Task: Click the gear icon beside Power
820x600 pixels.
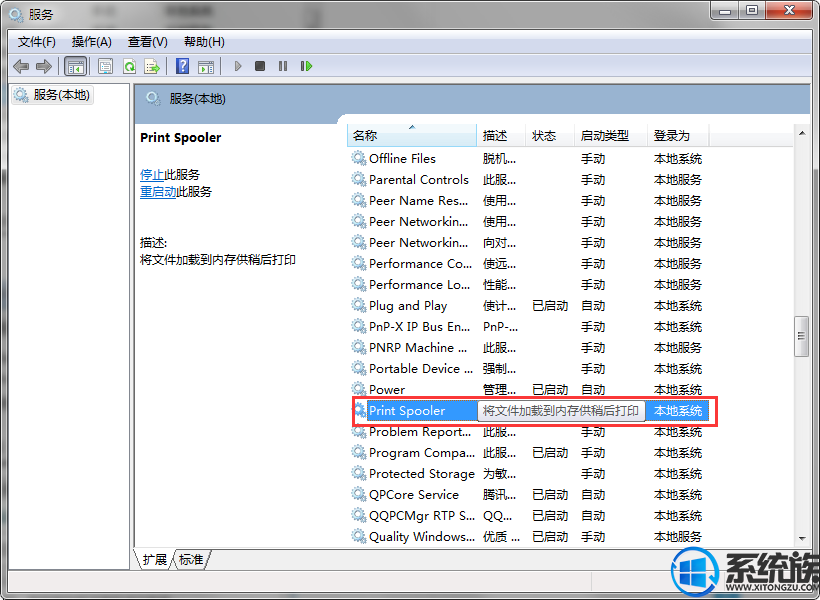Action: [x=359, y=389]
